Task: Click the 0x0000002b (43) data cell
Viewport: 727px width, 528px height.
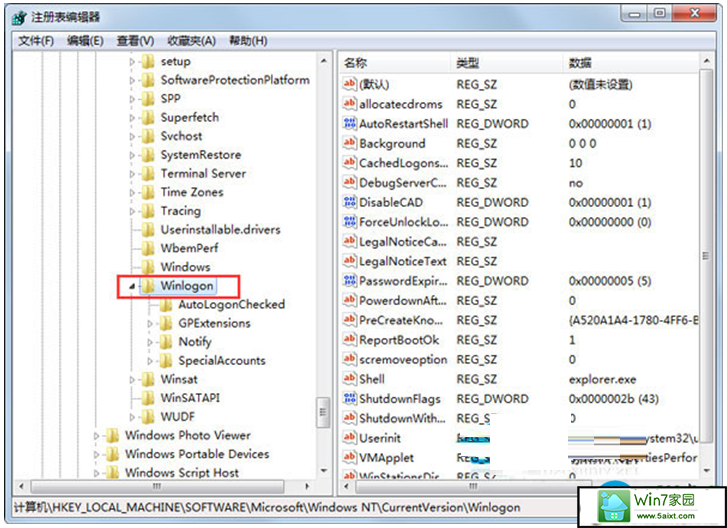Action: click(x=613, y=399)
